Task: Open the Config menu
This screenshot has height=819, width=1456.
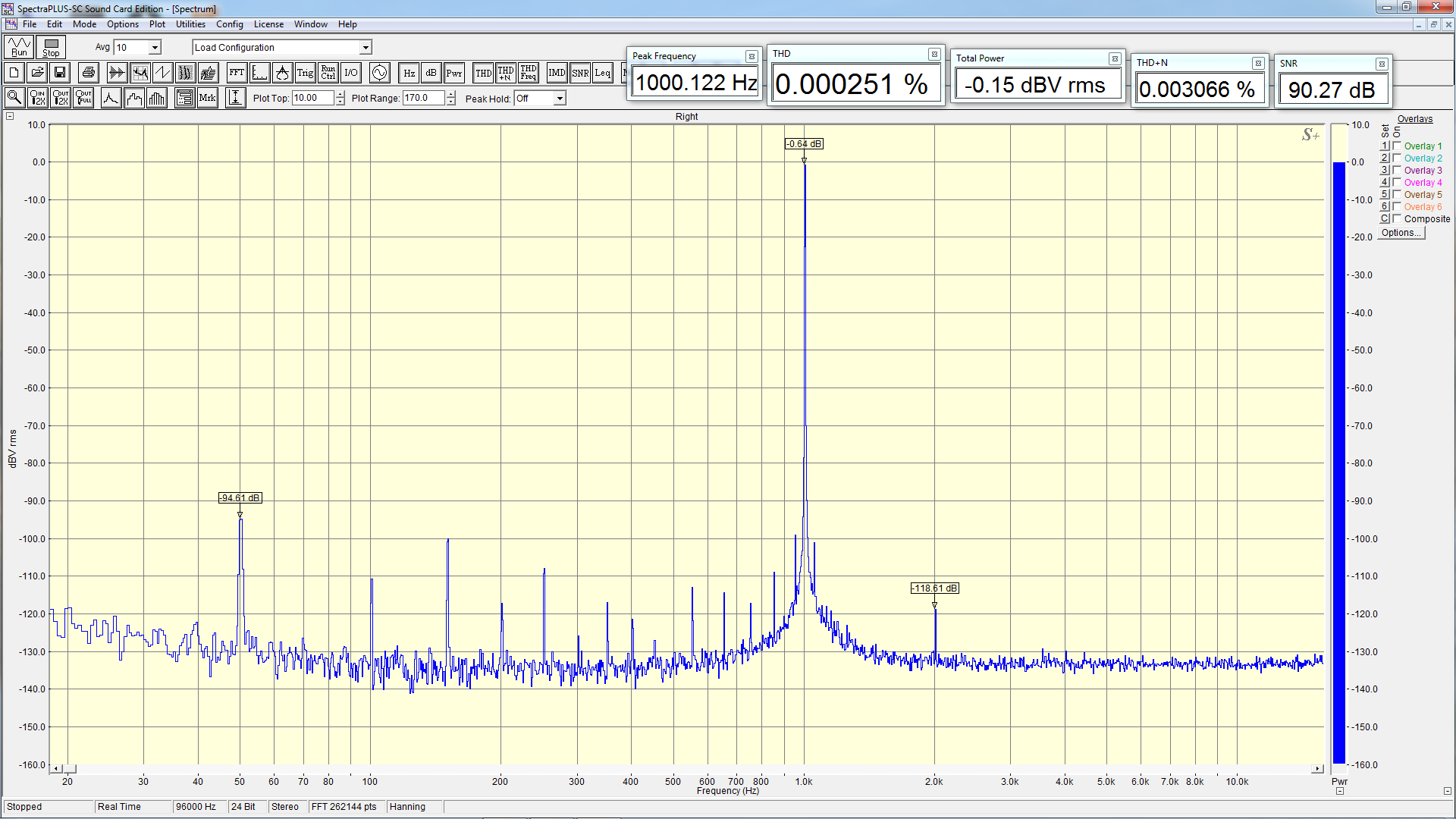Action: [229, 24]
